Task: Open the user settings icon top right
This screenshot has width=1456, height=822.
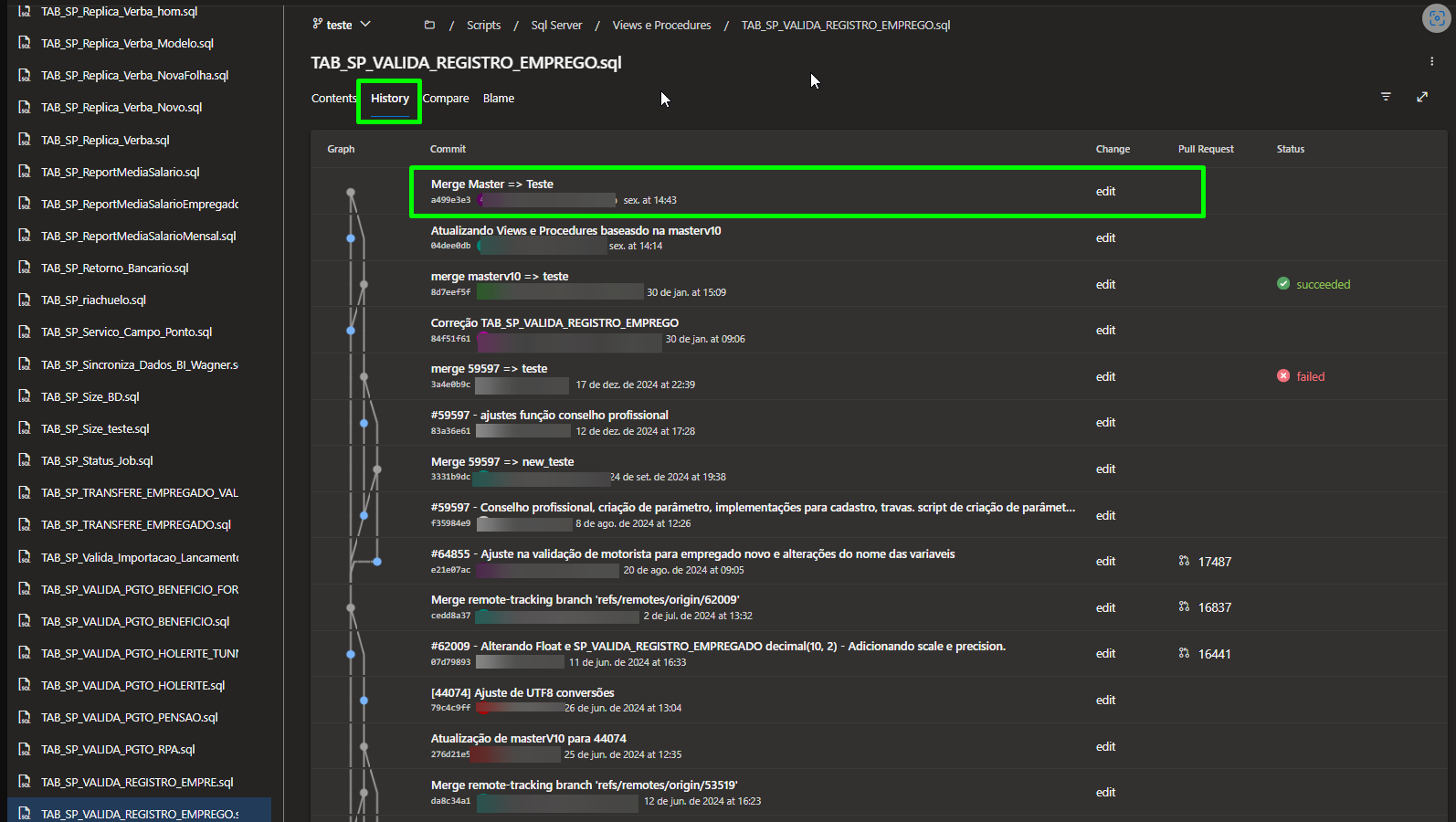Action: point(1437,18)
